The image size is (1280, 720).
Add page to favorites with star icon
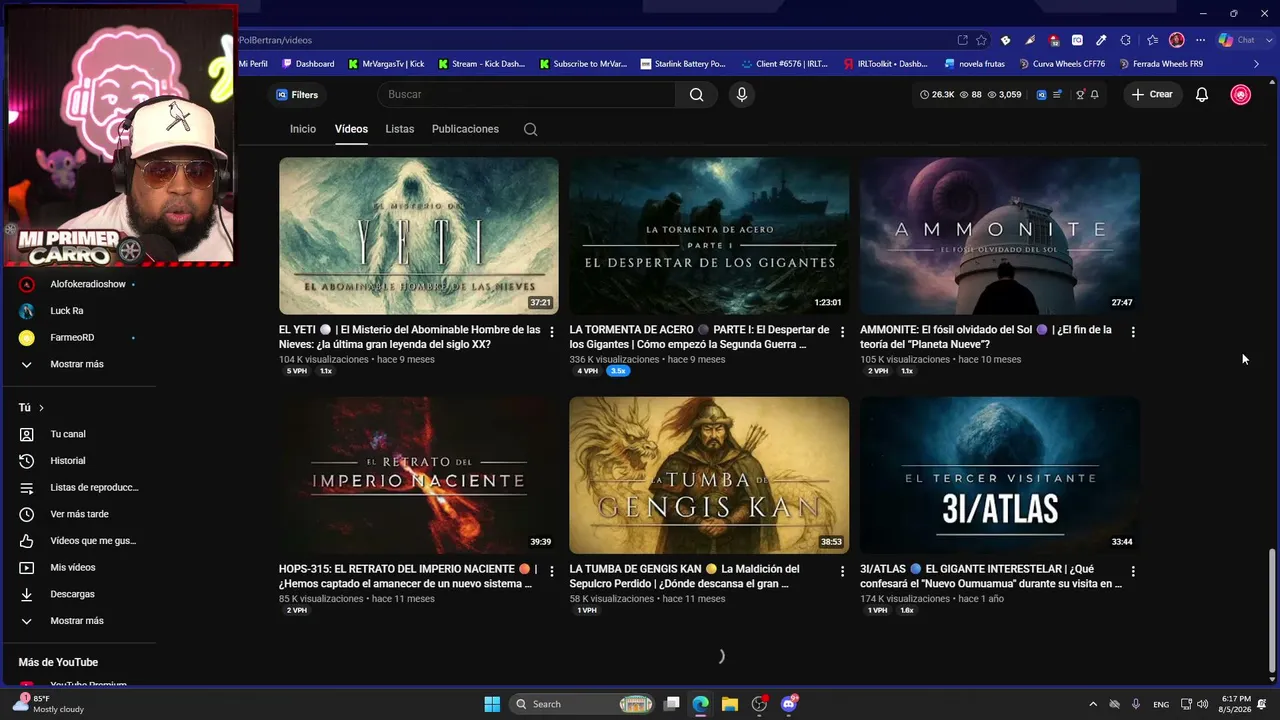981,40
